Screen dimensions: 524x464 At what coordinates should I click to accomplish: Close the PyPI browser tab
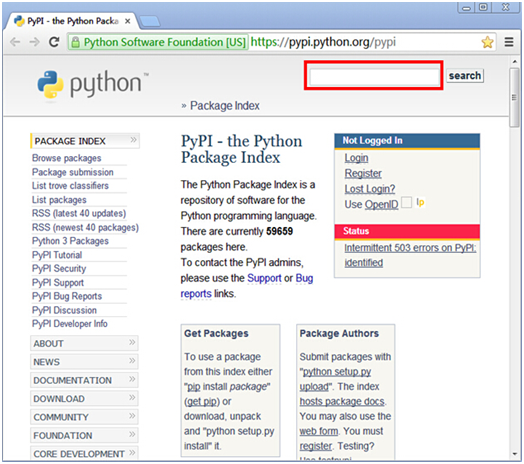[127, 21]
